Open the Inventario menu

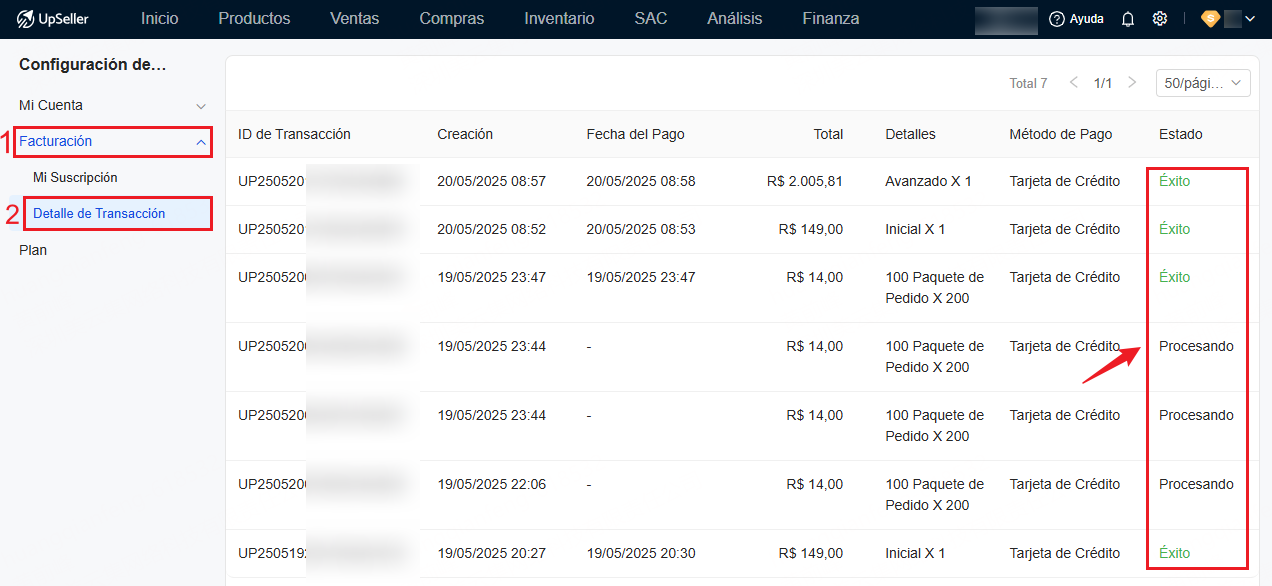point(559,19)
